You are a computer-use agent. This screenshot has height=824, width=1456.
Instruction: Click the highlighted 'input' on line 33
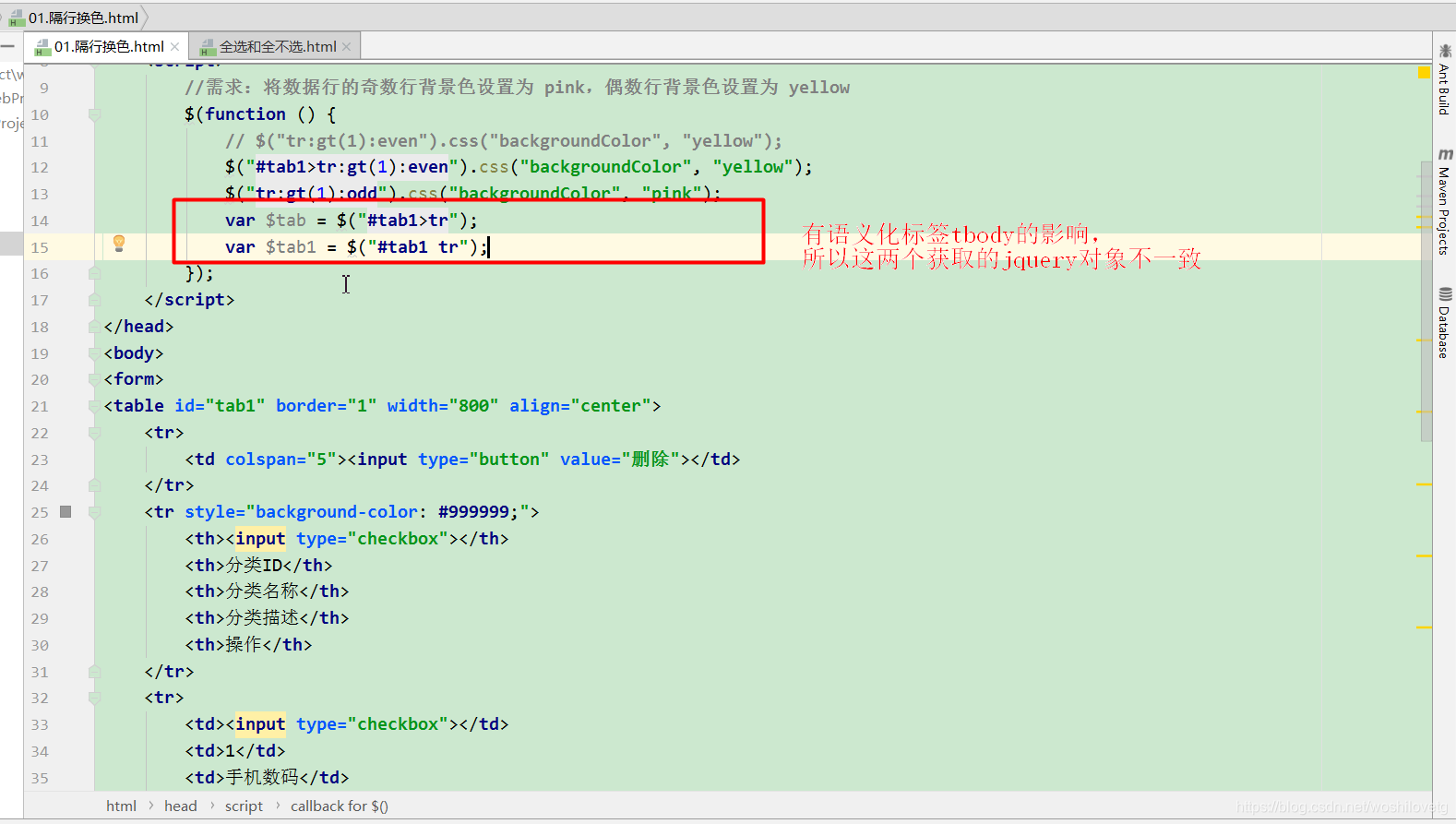click(x=260, y=724)
